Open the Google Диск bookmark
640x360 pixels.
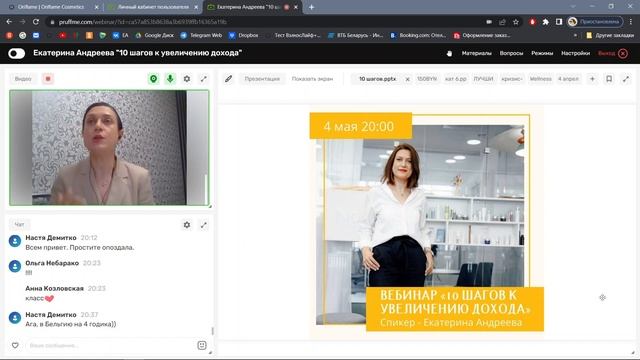(155, 36)
